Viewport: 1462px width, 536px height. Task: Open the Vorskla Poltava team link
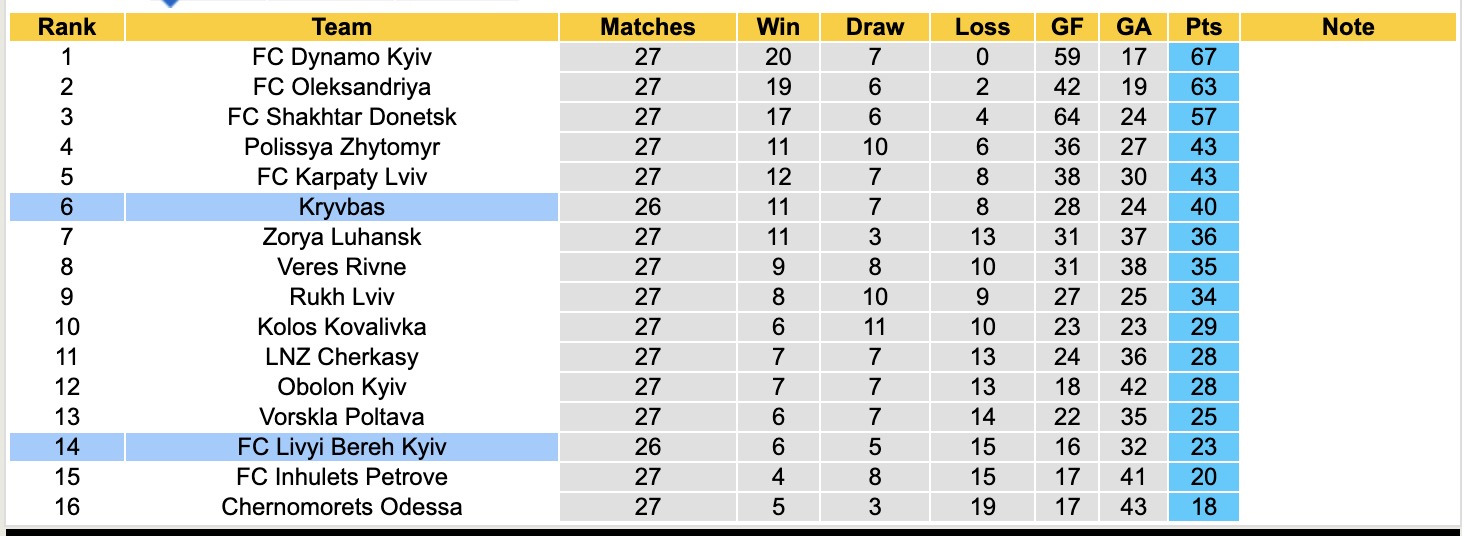[342, 417]
